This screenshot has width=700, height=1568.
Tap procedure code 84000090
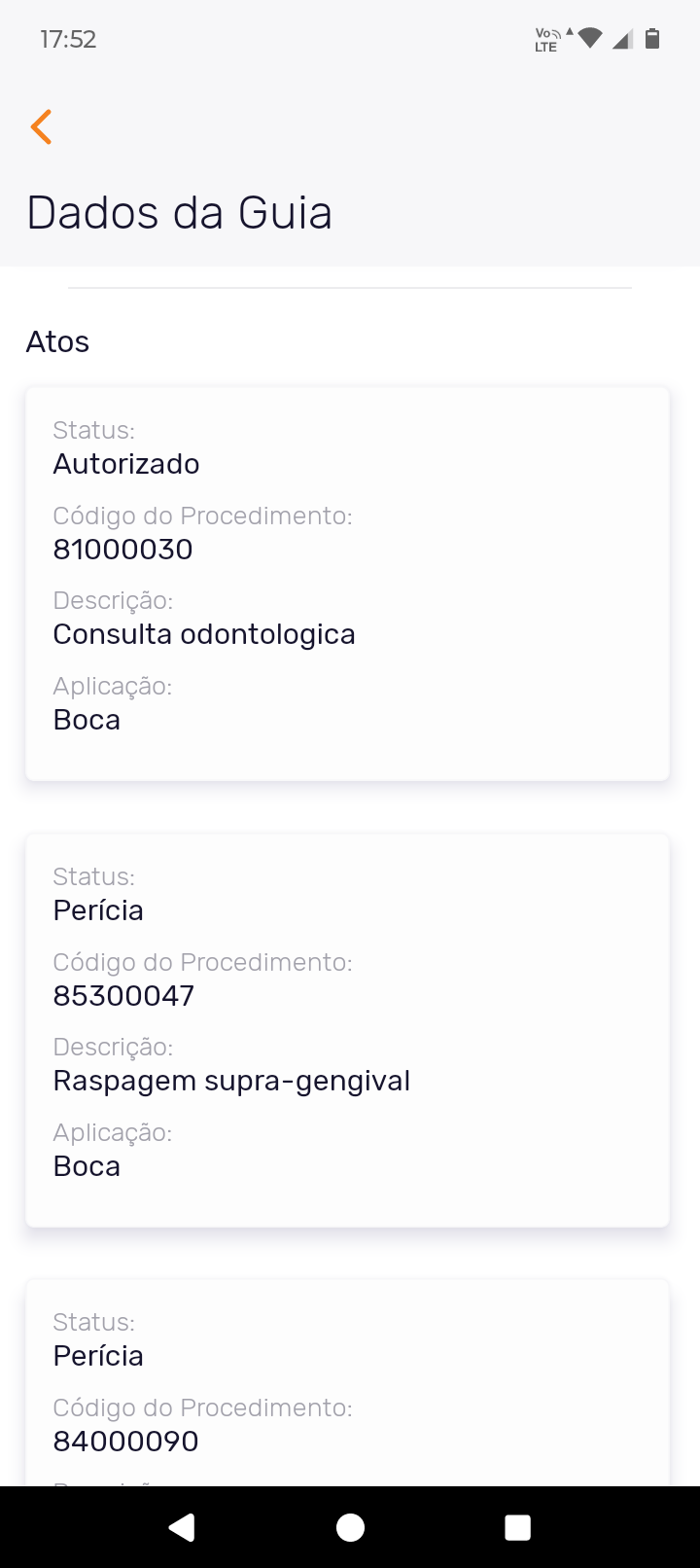tap(125, 1442)
